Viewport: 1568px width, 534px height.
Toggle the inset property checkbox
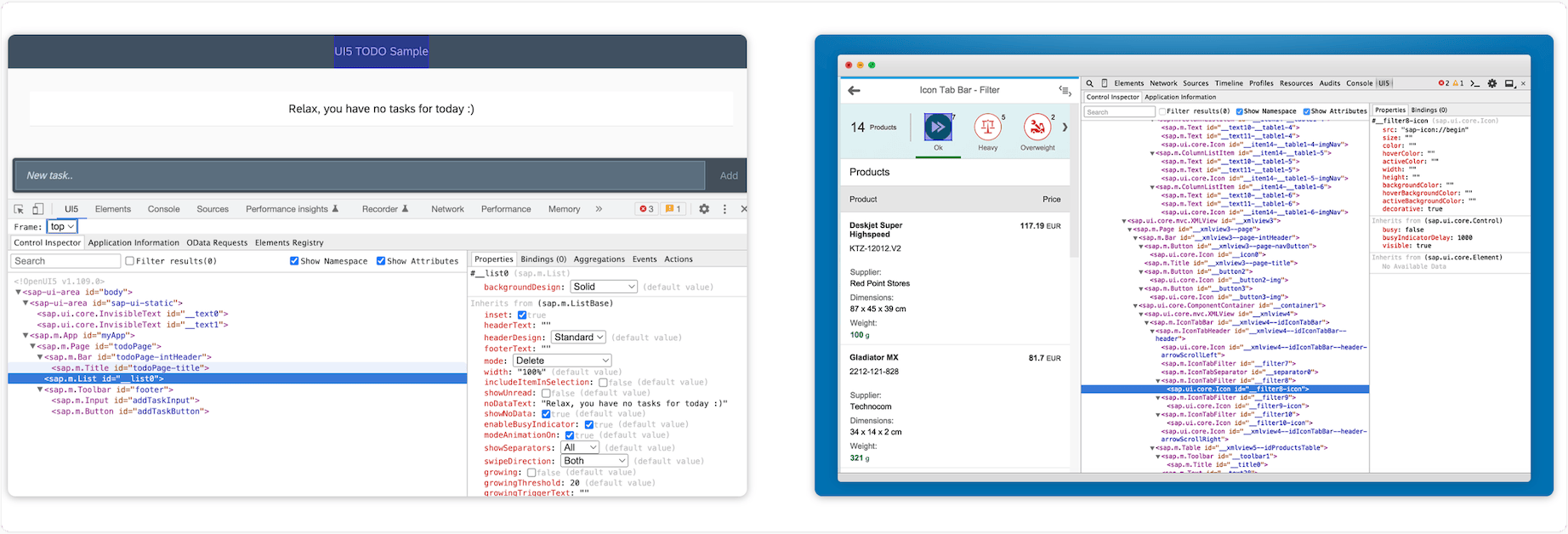[x=522, y=315]
